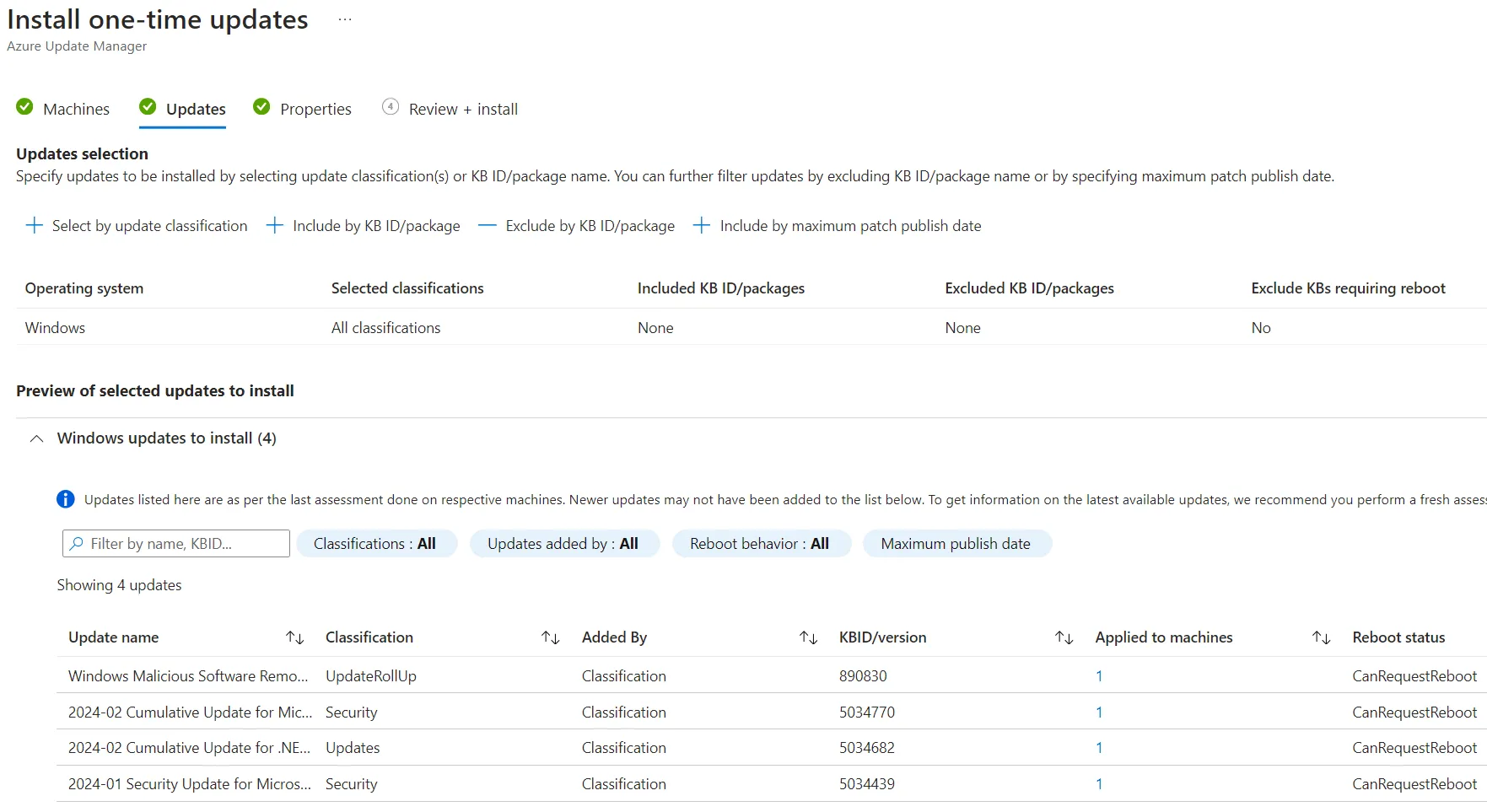This screenshot has height=812, width=1487.
Task: Click the step 4 circle icon
Action: click(390, 107)
